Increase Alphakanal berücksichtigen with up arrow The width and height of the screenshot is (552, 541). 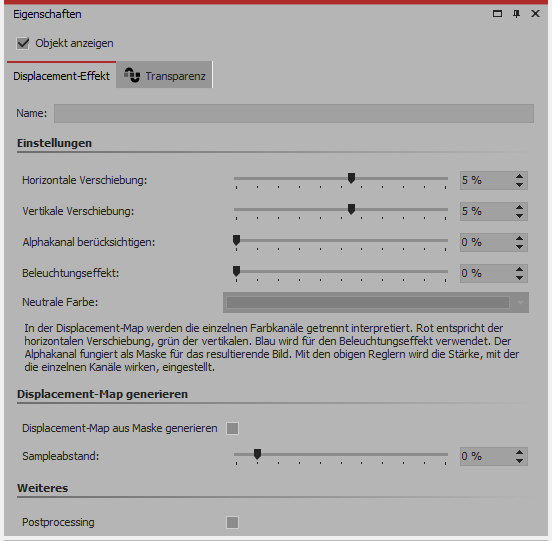point(519,238)
